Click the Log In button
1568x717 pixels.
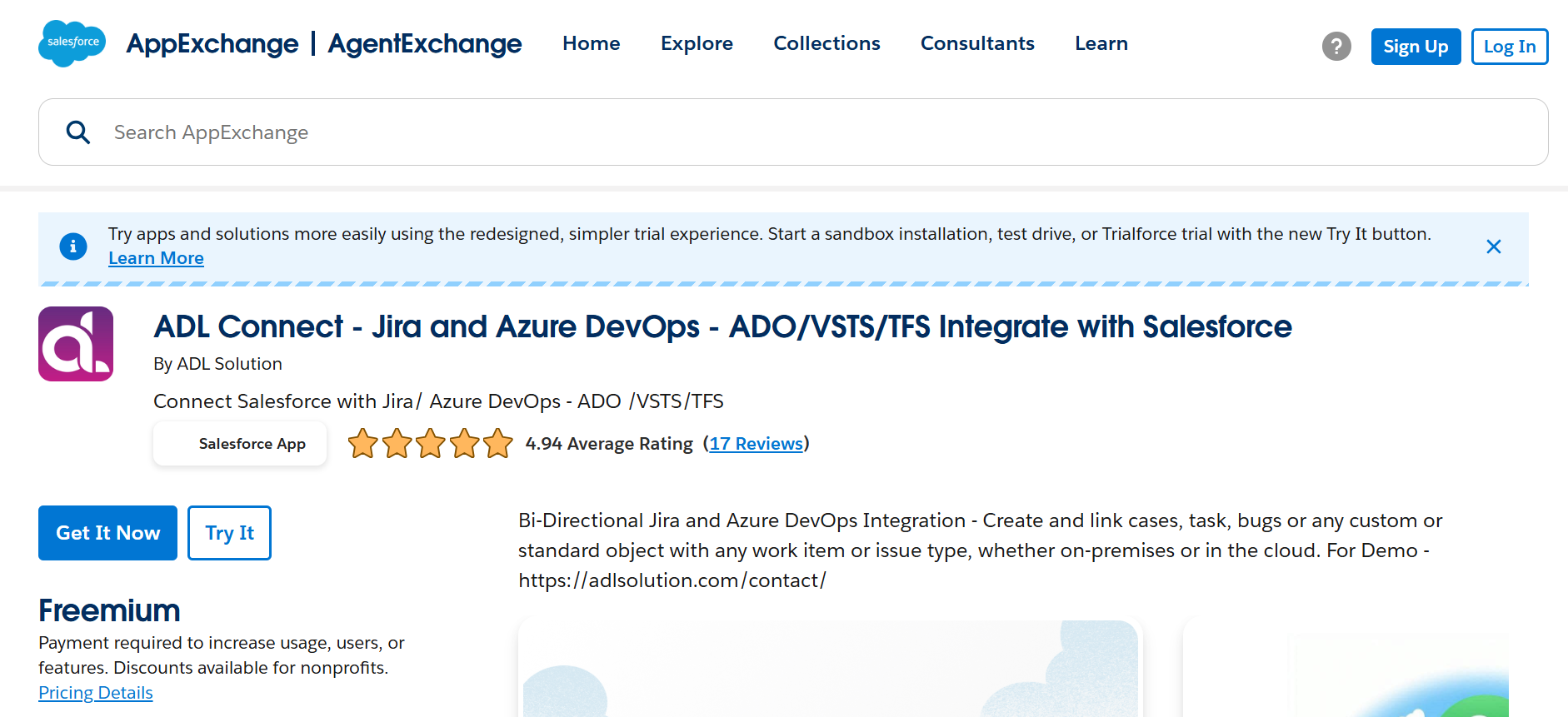[1509, 47]
